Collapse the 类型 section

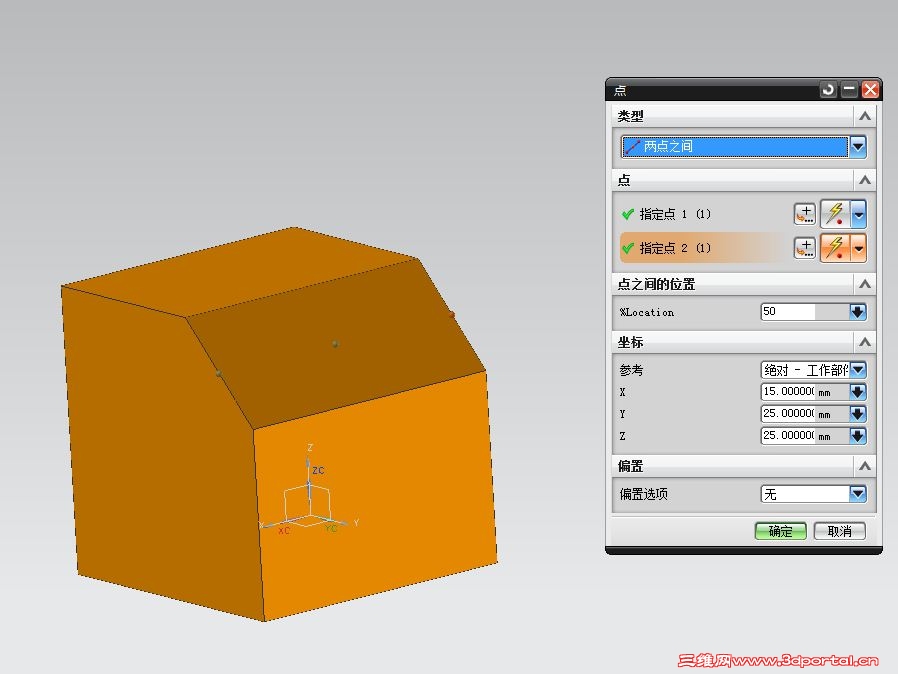[x=865, y=116]
